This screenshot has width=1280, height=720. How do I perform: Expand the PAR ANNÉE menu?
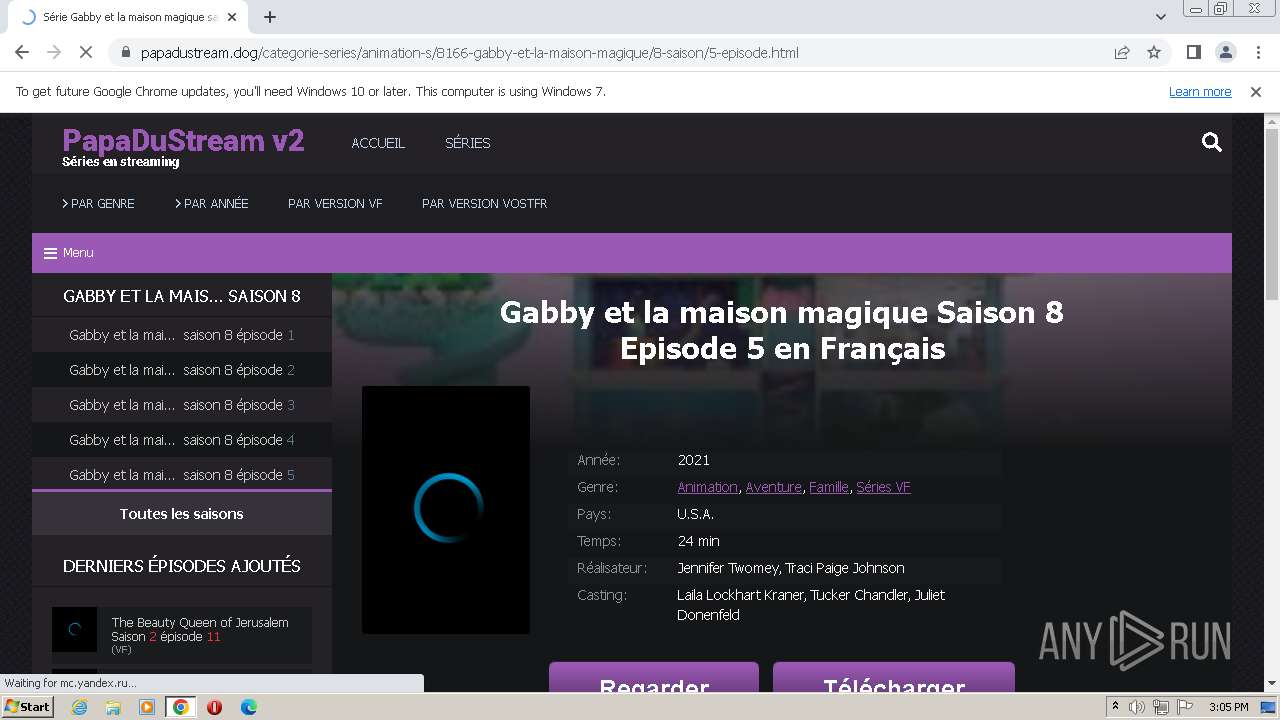click(x=212, y=203)
